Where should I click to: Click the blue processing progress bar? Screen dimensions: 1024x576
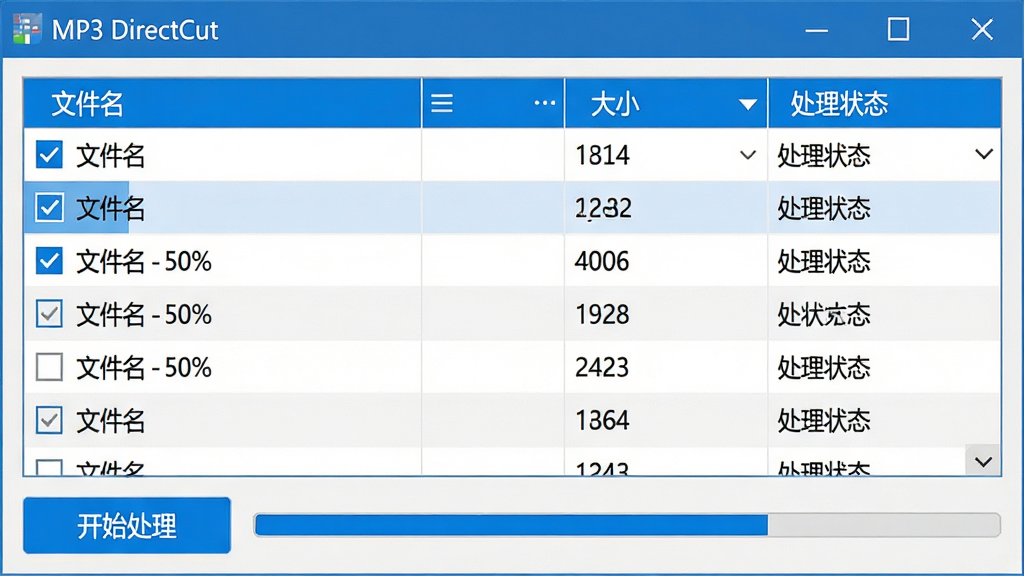click(x=627, y=525)
